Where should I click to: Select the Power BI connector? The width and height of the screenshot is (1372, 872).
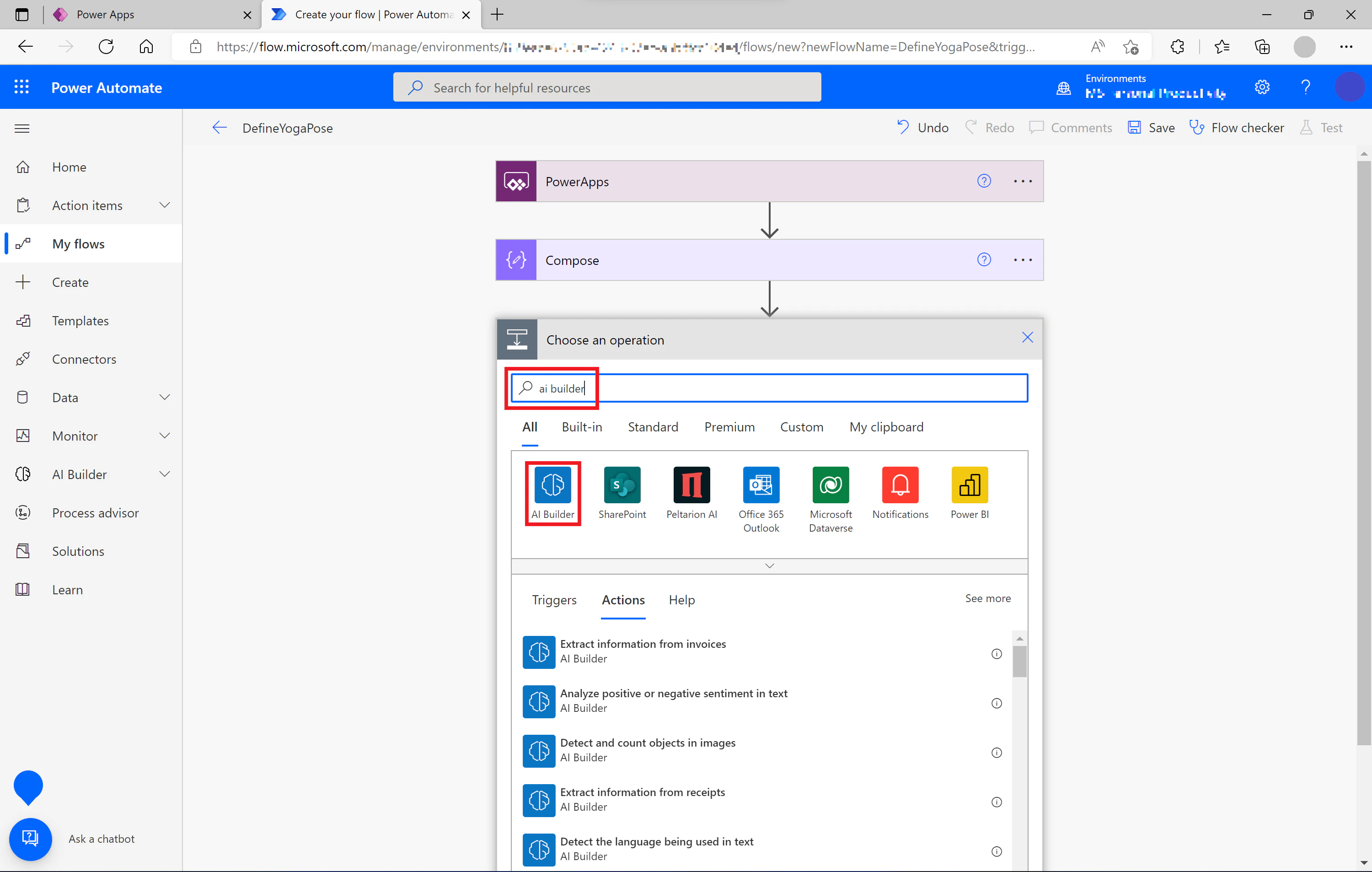969,485
